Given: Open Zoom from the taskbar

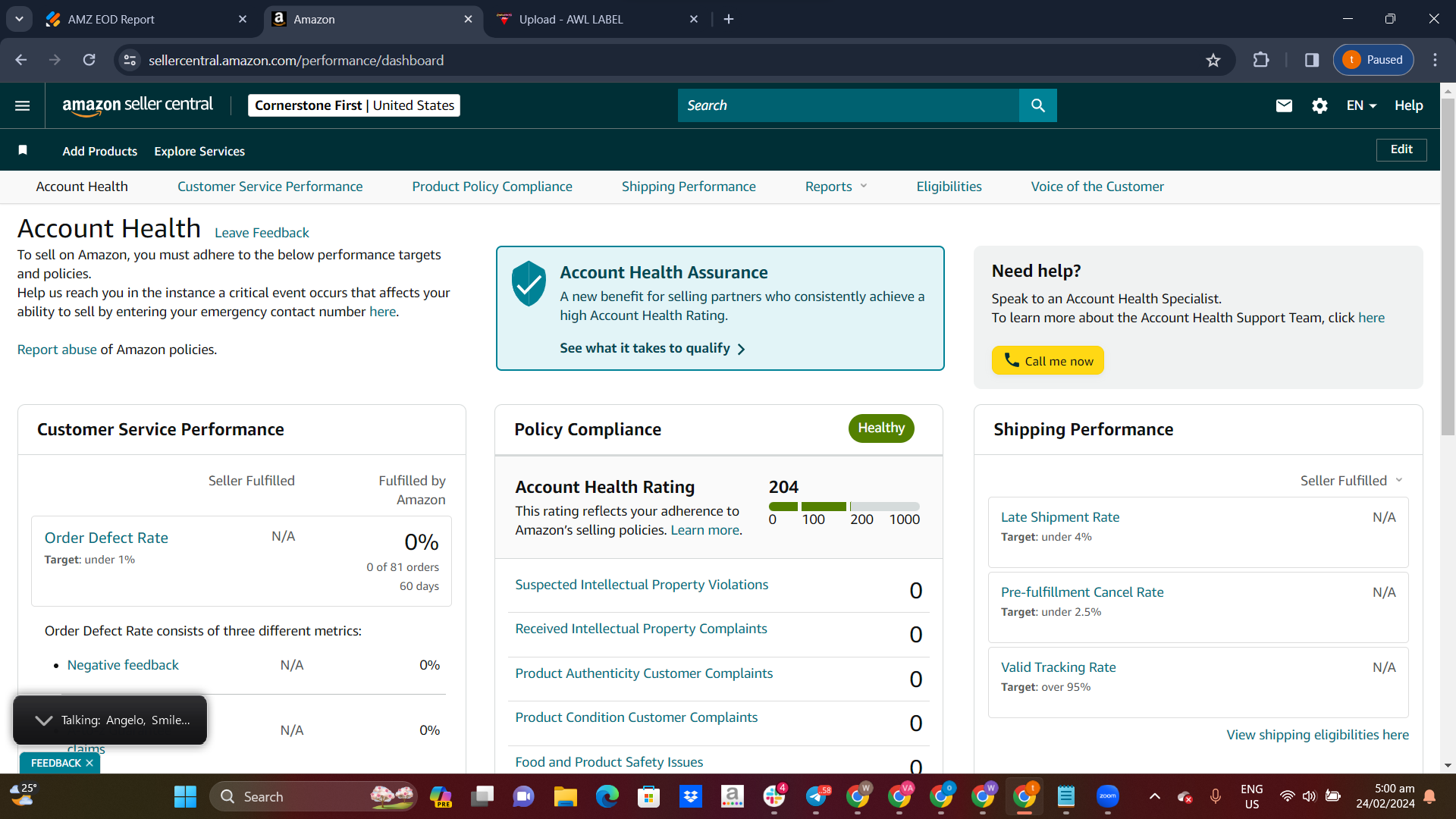Looking at the screenshot, I should (1108, 796).
